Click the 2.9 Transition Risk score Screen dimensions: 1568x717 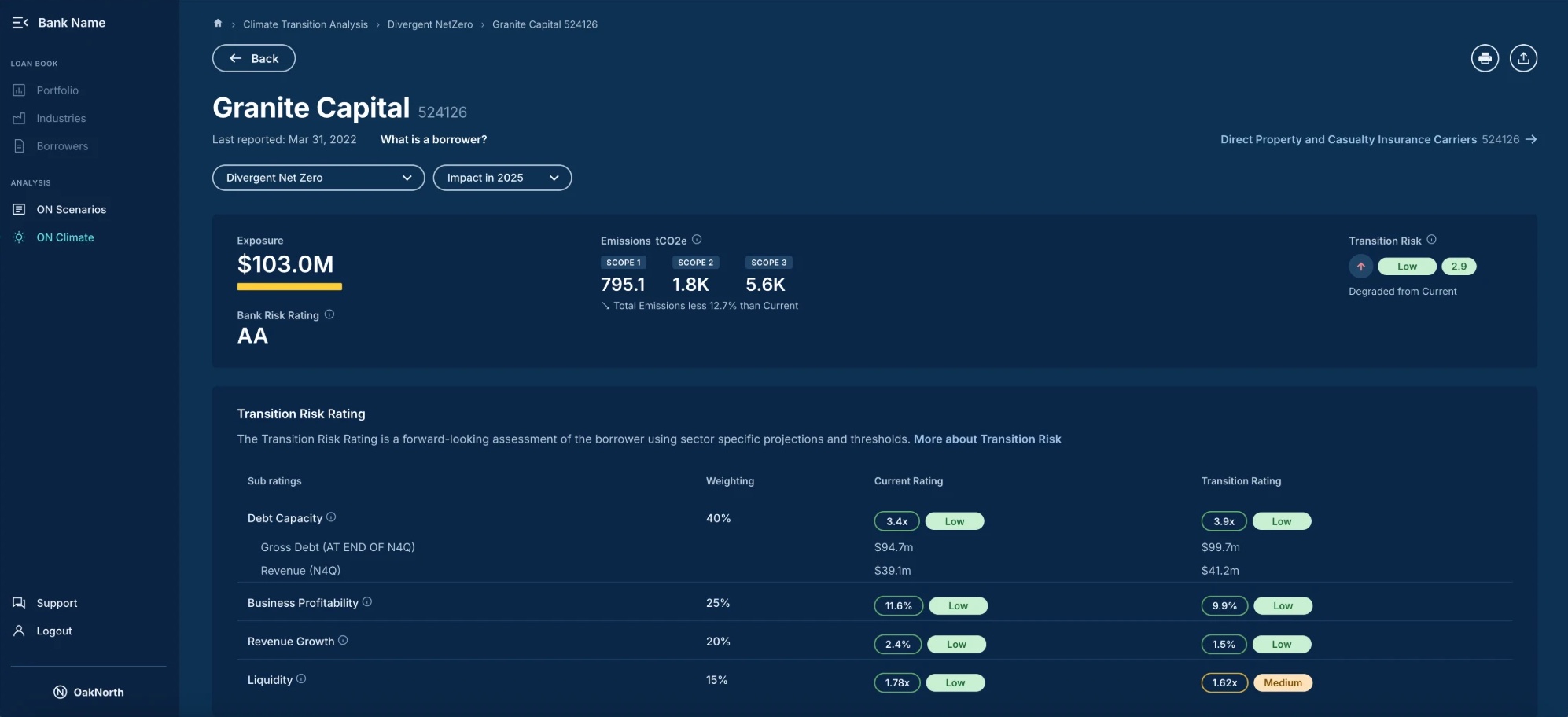click(1459, 267)
